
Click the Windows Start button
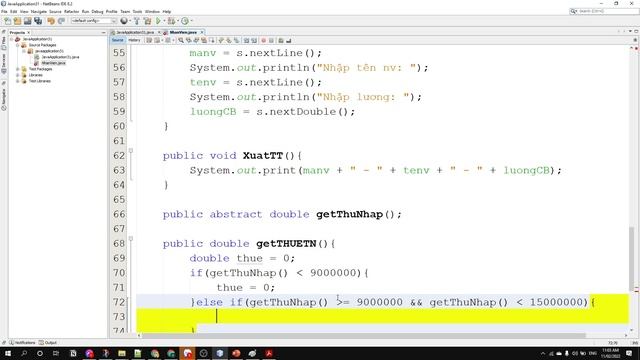click(7, 353)
